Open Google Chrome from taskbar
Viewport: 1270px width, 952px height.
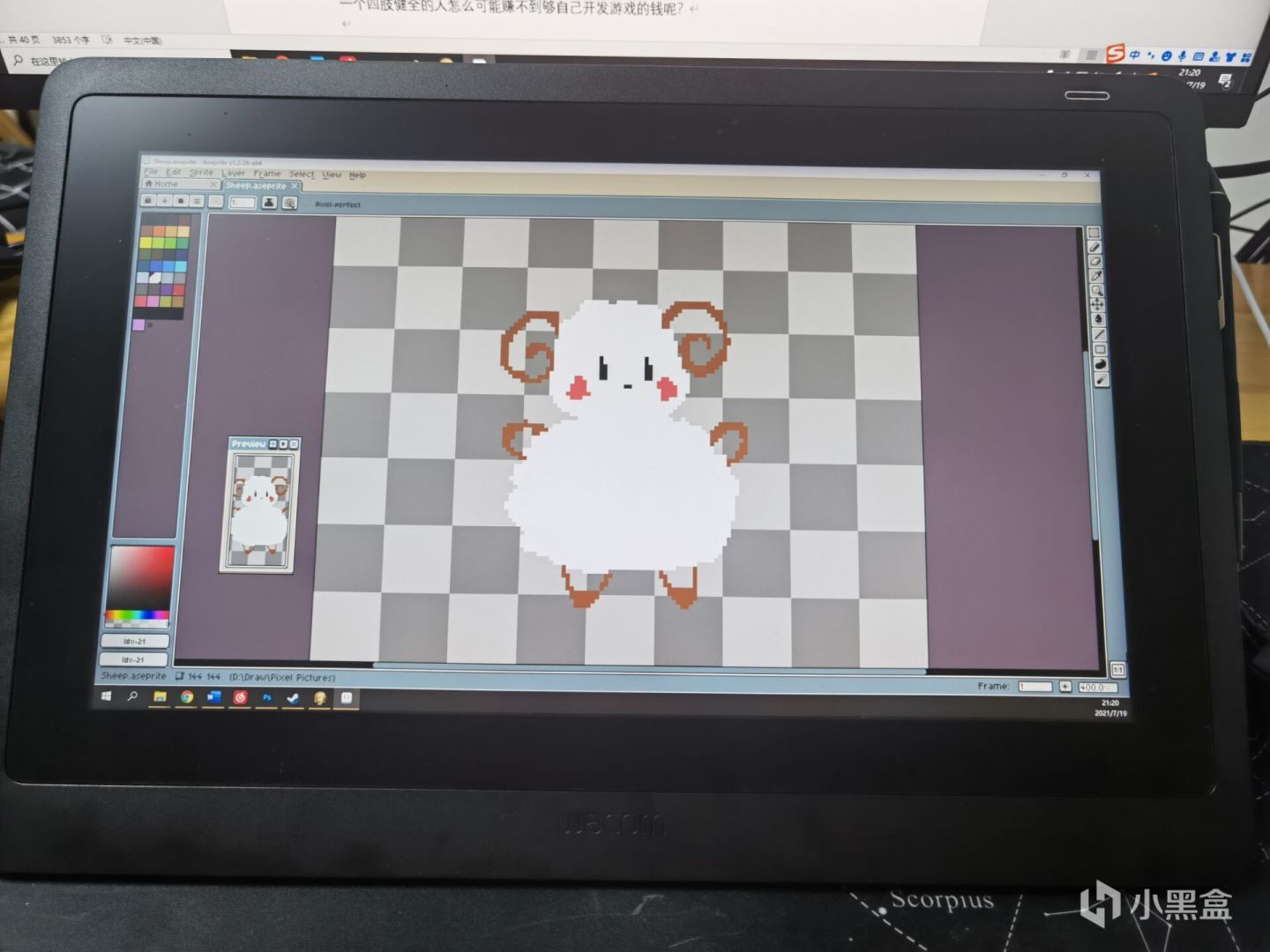coord(187,697)
